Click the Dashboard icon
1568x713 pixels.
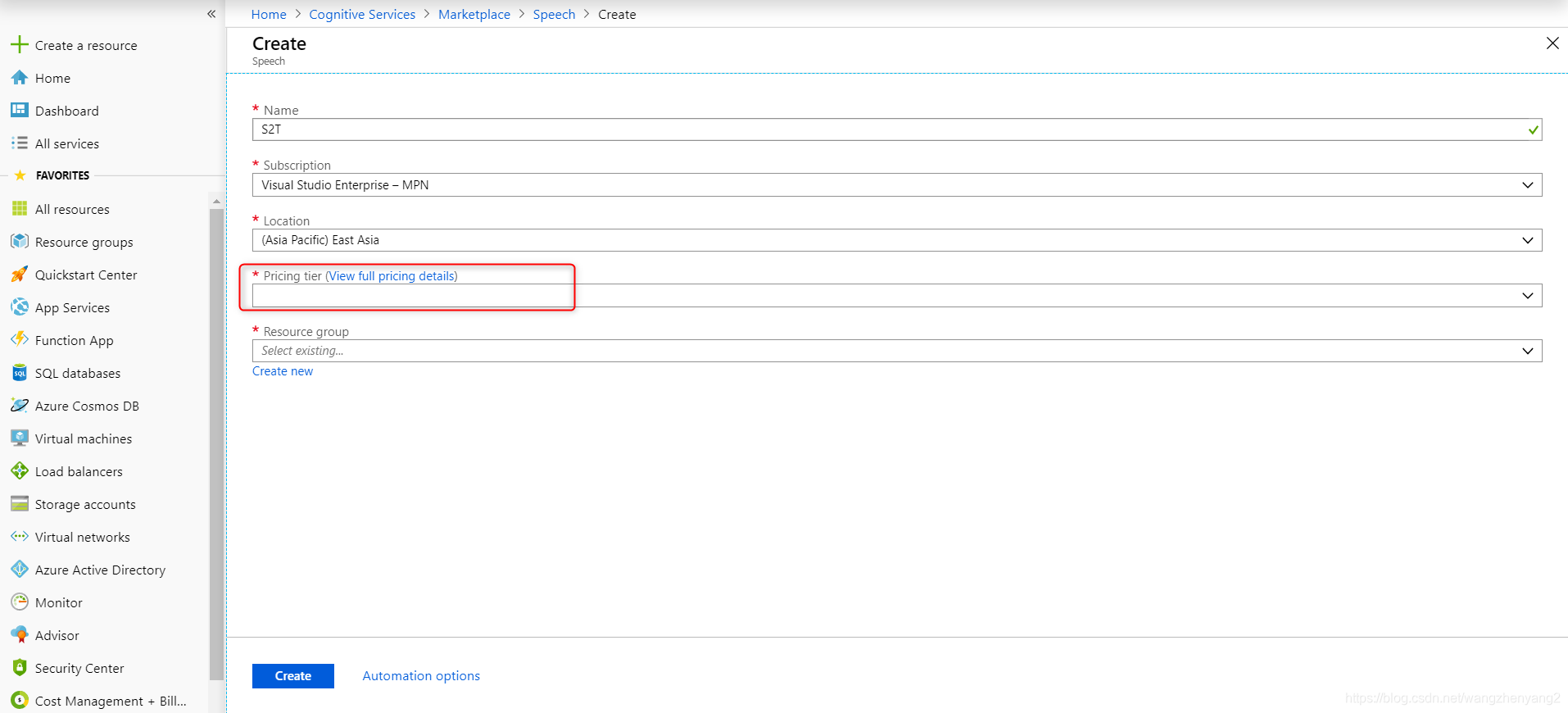coord(20,110)
